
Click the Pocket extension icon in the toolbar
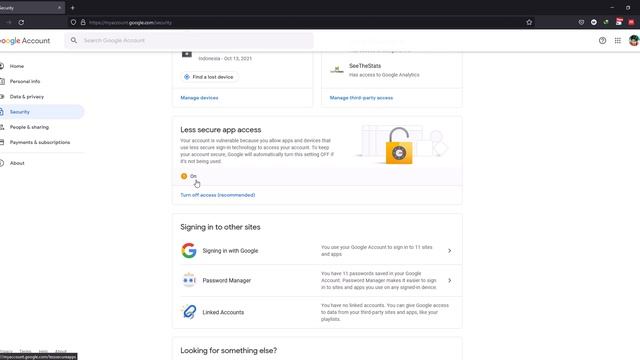[582, 22]
